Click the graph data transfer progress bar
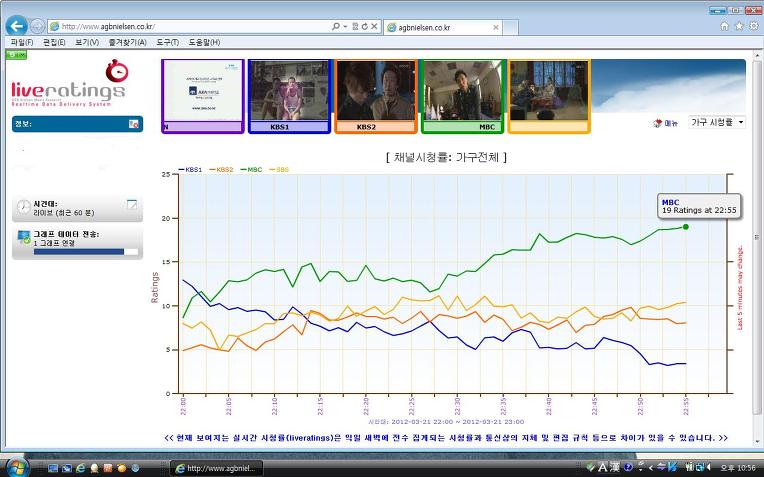 (x=86, y=252)
